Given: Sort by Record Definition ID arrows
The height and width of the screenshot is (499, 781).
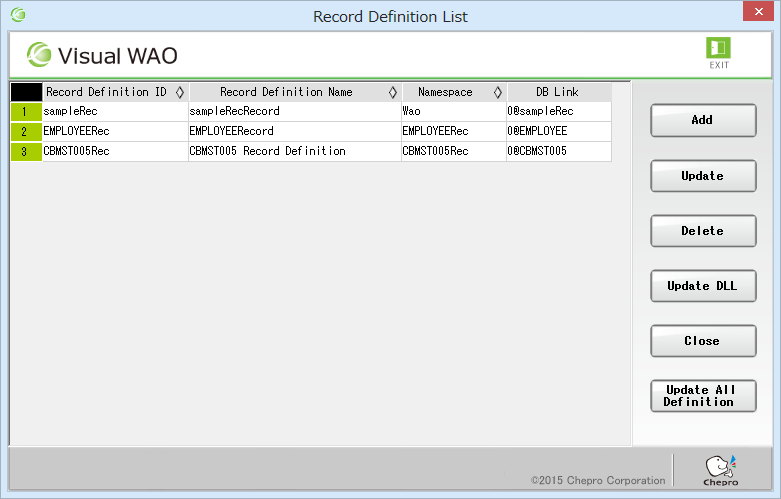Looking at the screenshot, I should pos(179,92).
